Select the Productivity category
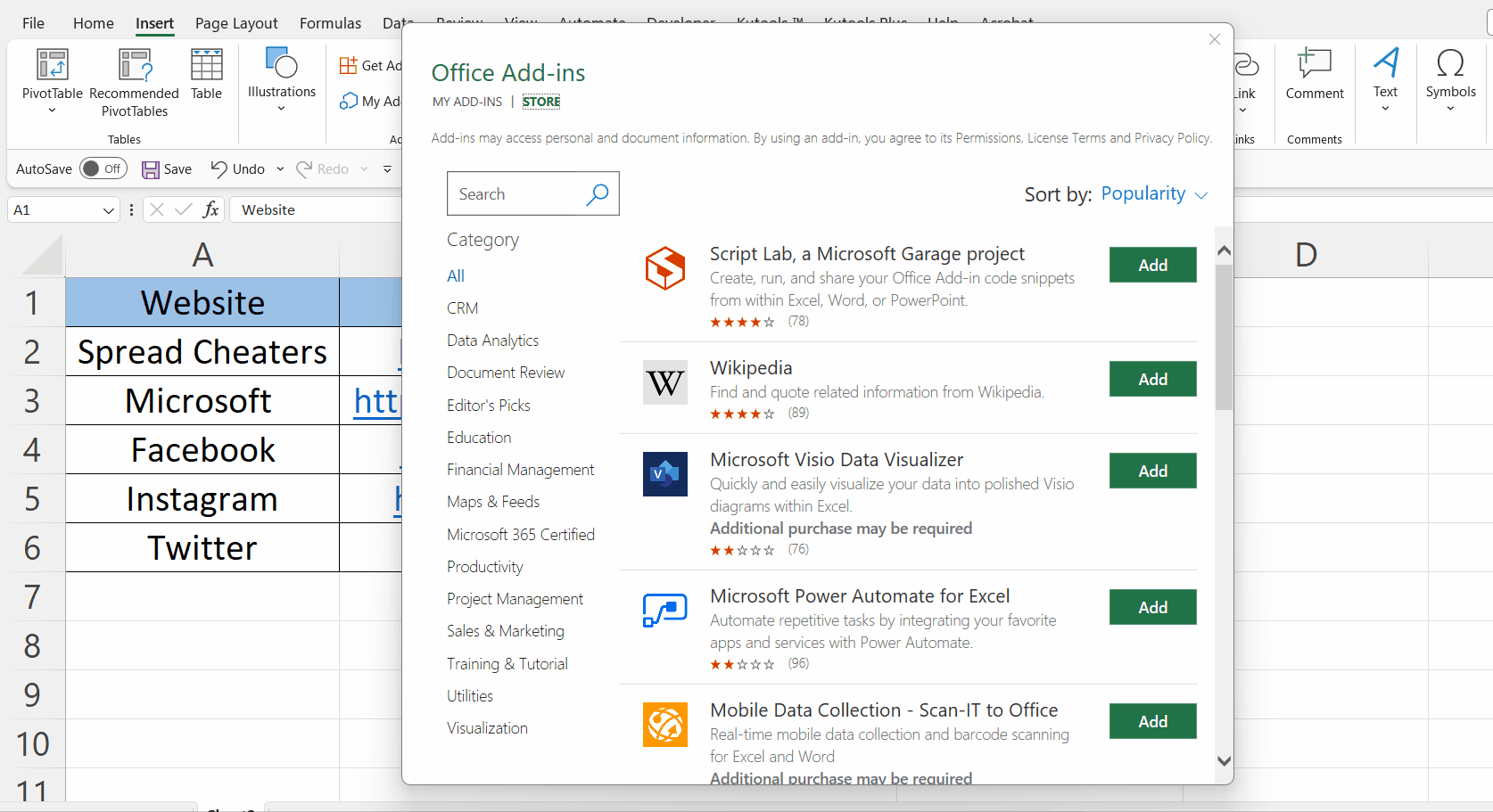 click(485, 567)
